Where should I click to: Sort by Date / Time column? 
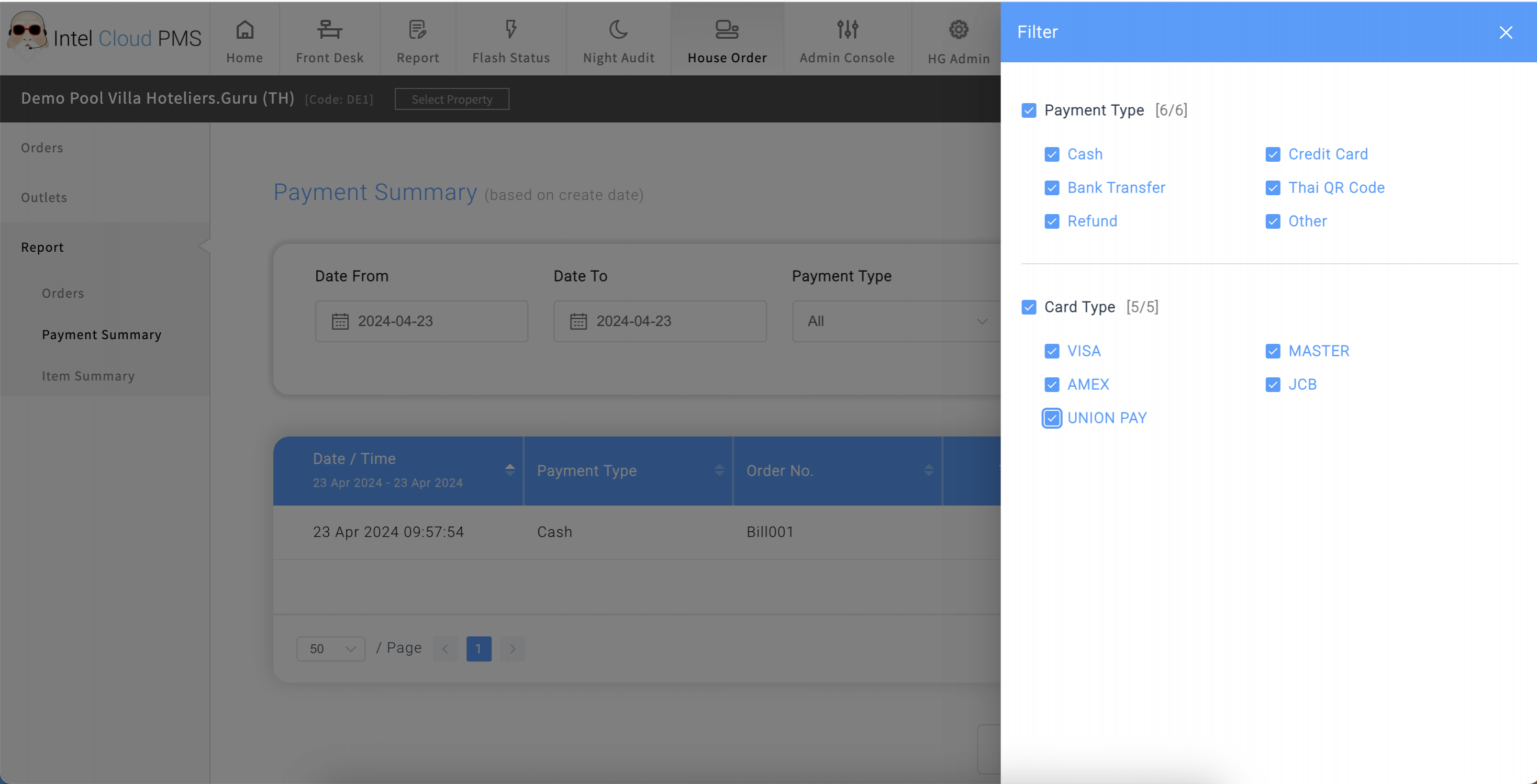[509, 470]
